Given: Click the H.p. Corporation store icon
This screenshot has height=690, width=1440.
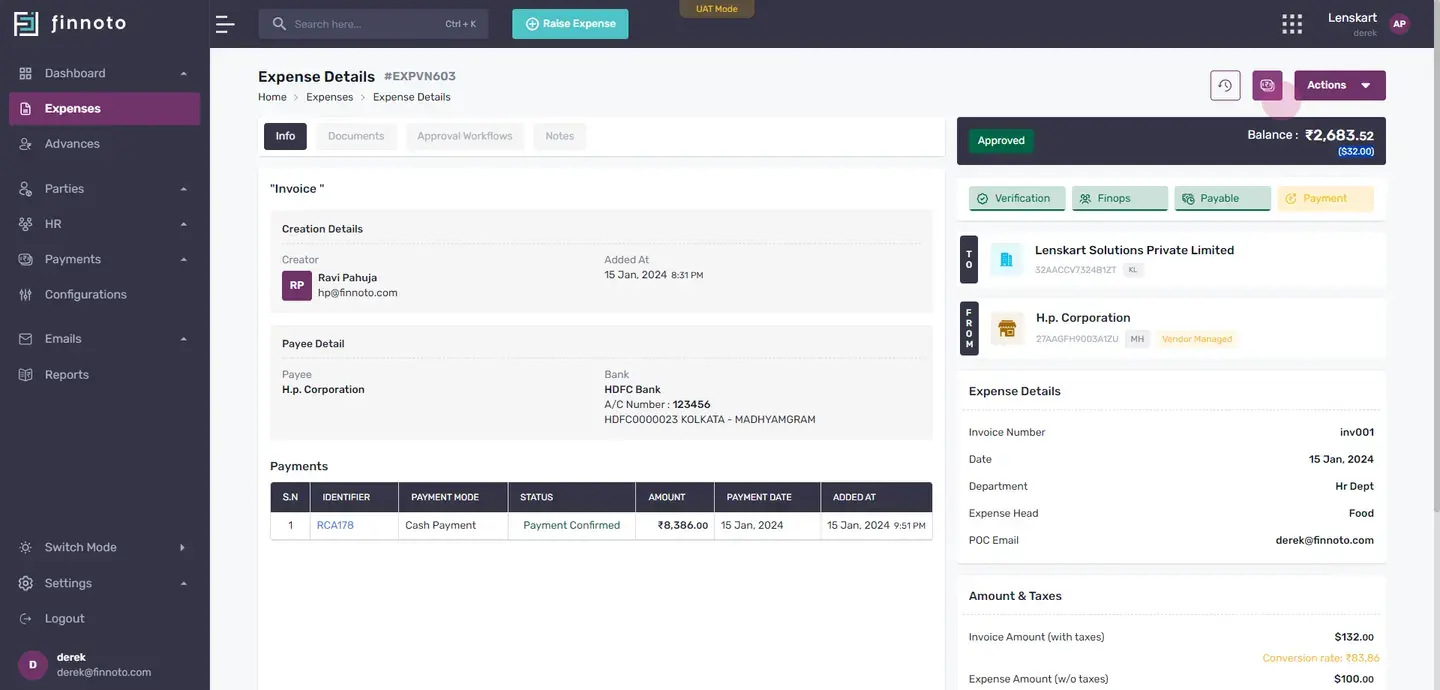Looking at the screenshot, I should pos(1006,328).
